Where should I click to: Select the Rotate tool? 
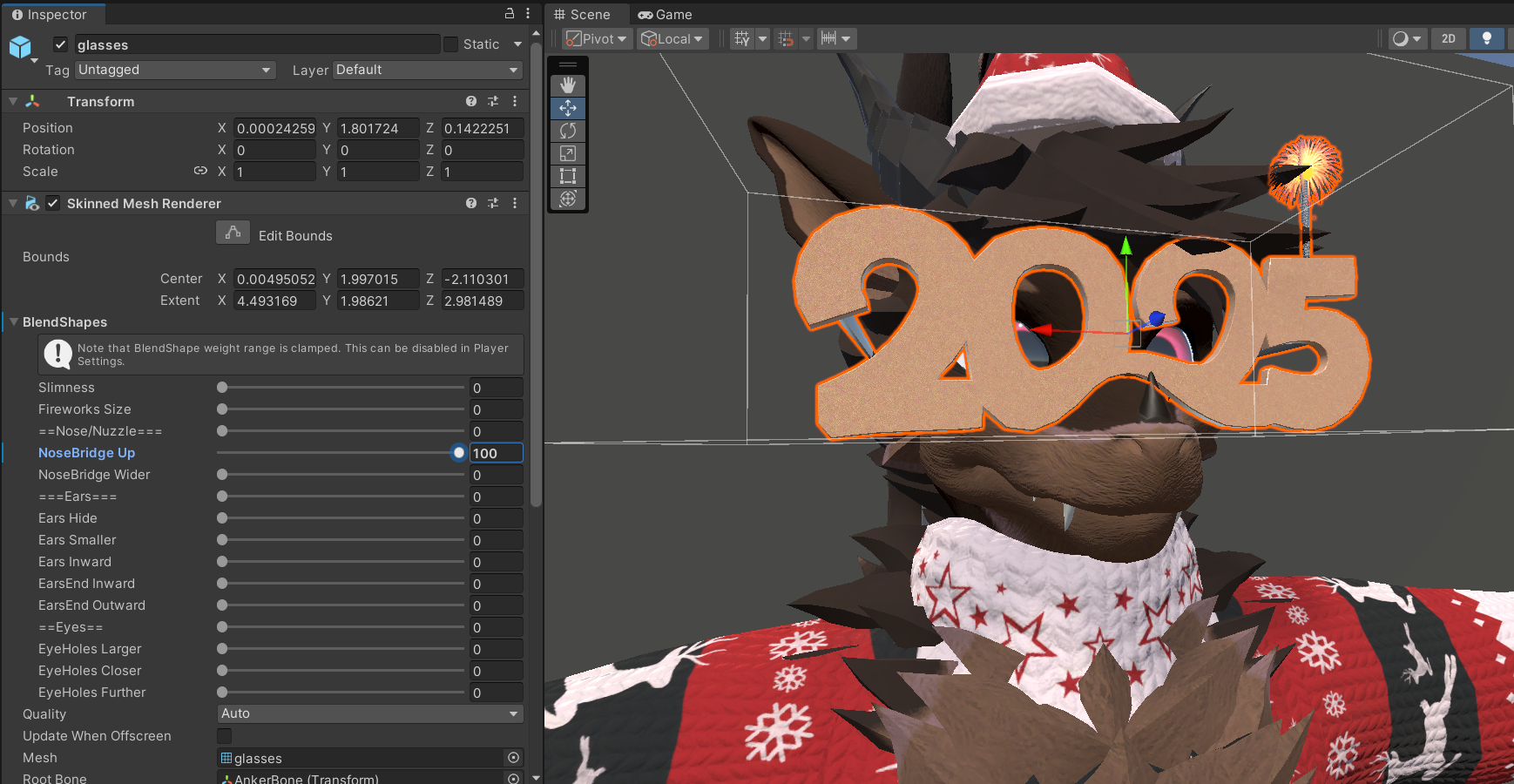pos(568,131)
